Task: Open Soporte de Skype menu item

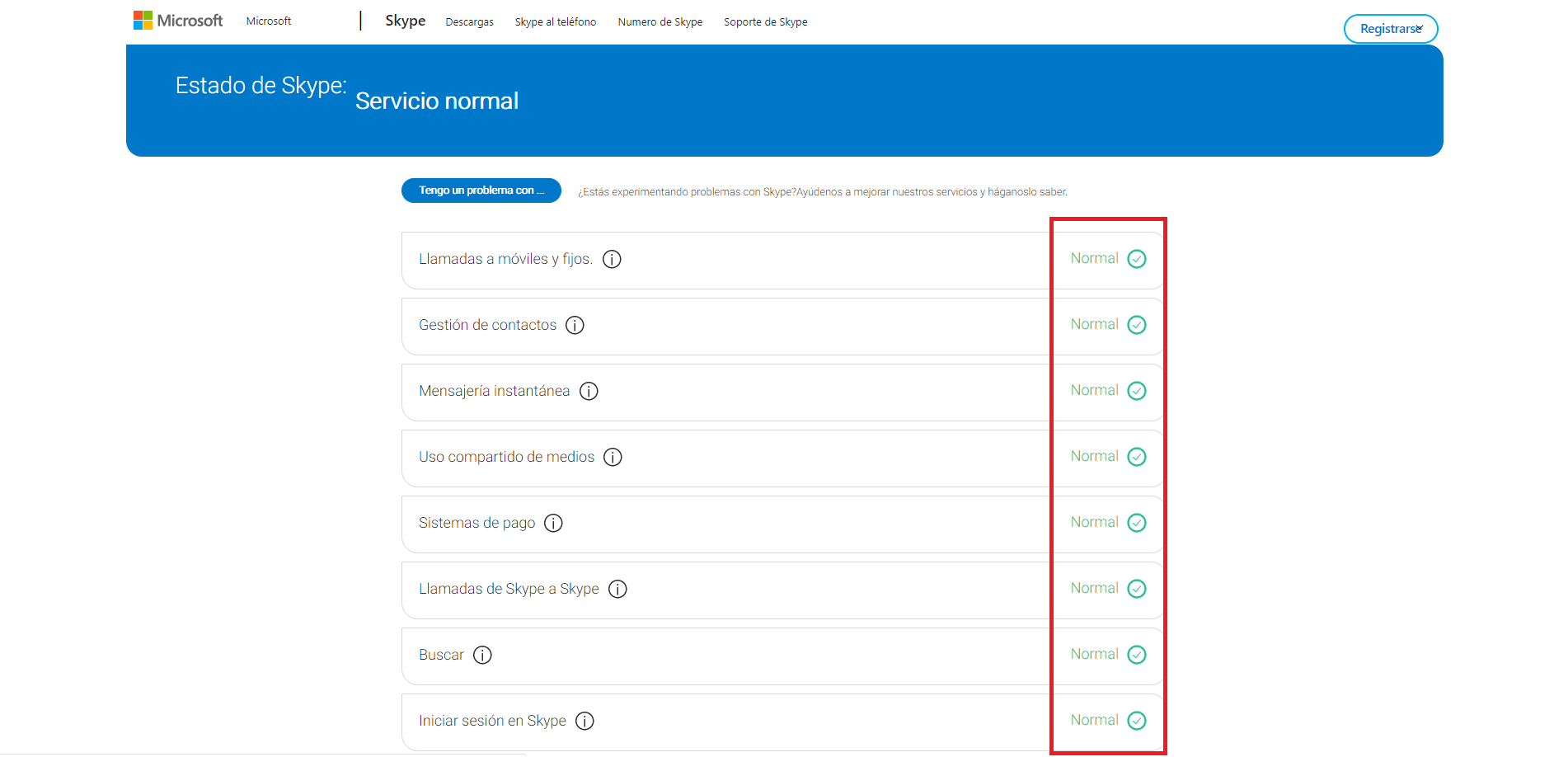Action: pos(766,22)
